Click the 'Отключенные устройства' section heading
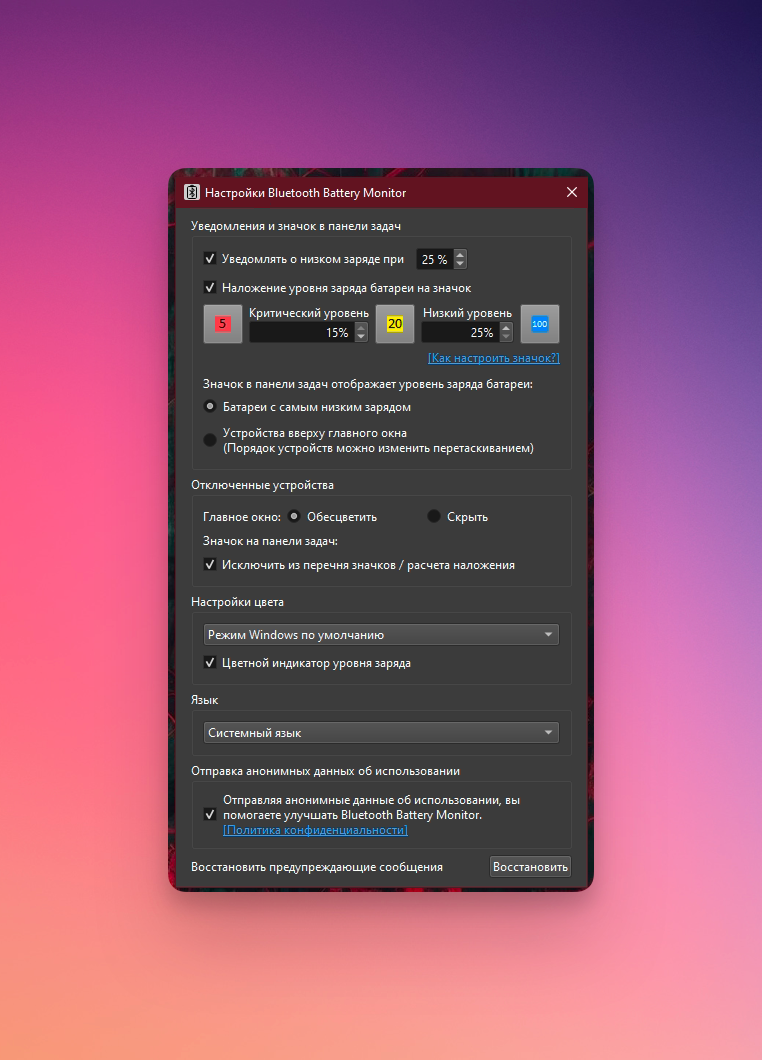Viewport: 762px width, 1060px height. [262, 485]
